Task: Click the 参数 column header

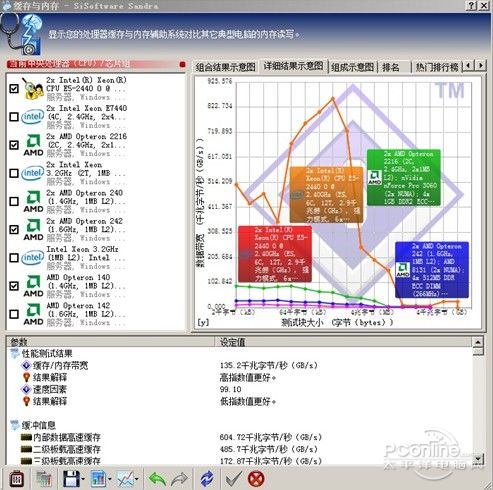Action: (110, 342)
